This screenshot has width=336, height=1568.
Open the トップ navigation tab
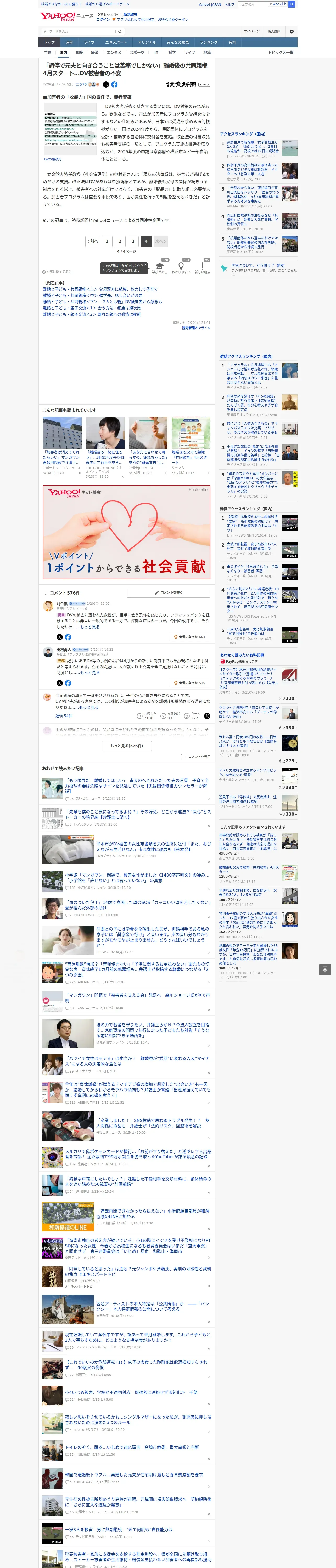(x=49, y=43)
